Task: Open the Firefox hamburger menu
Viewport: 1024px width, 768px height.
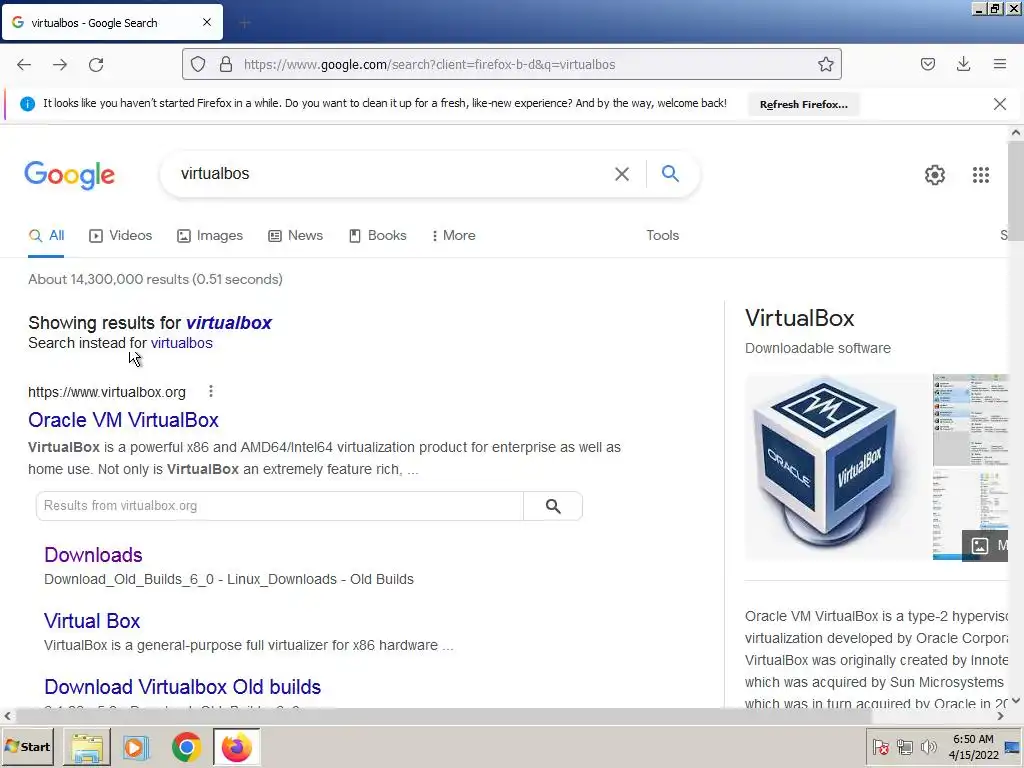Action: pyautogui.click(x=999, y=64)
